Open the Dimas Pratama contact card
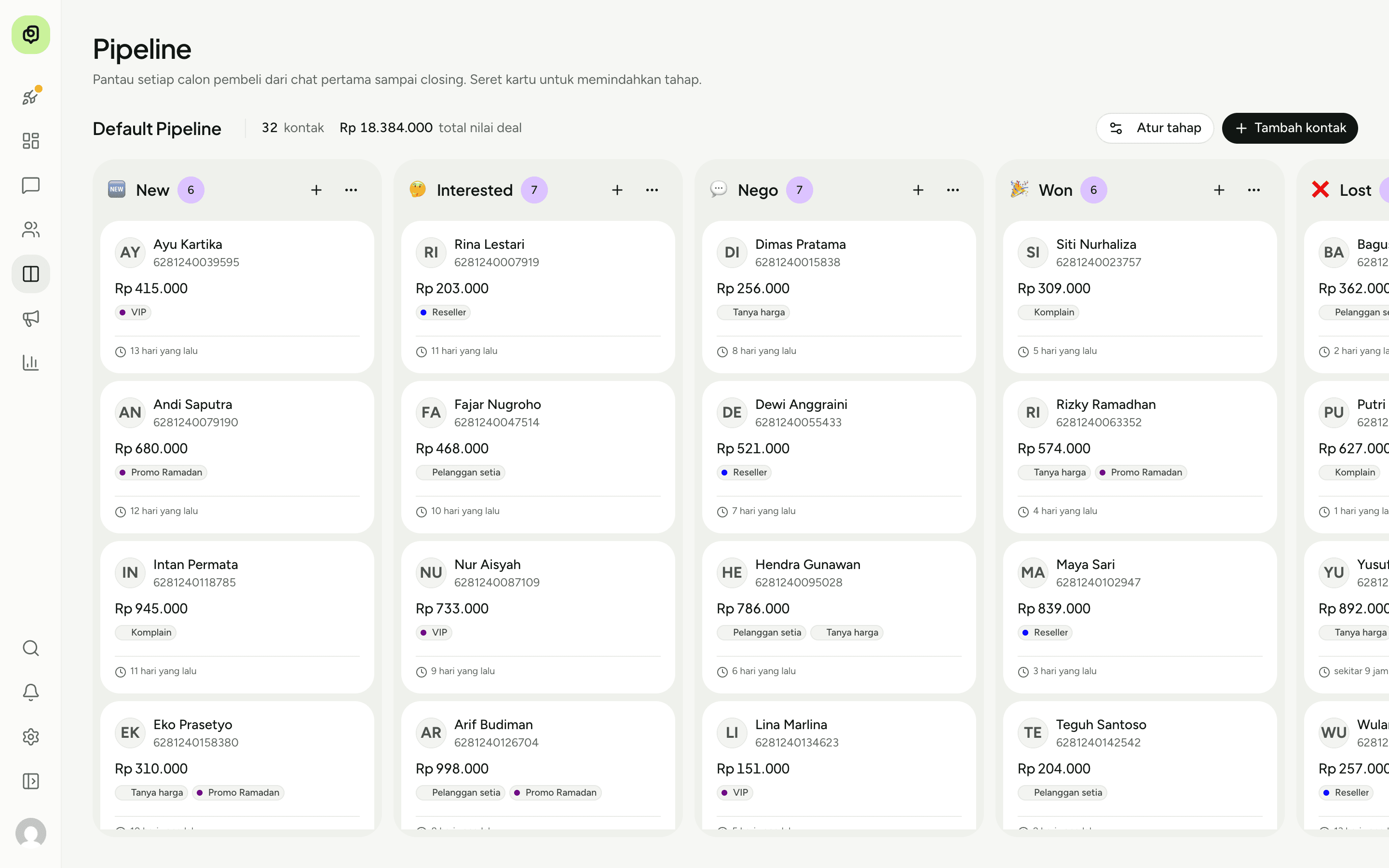The height and width of the screenshot is (868, 1389). [x=839, y=297]
